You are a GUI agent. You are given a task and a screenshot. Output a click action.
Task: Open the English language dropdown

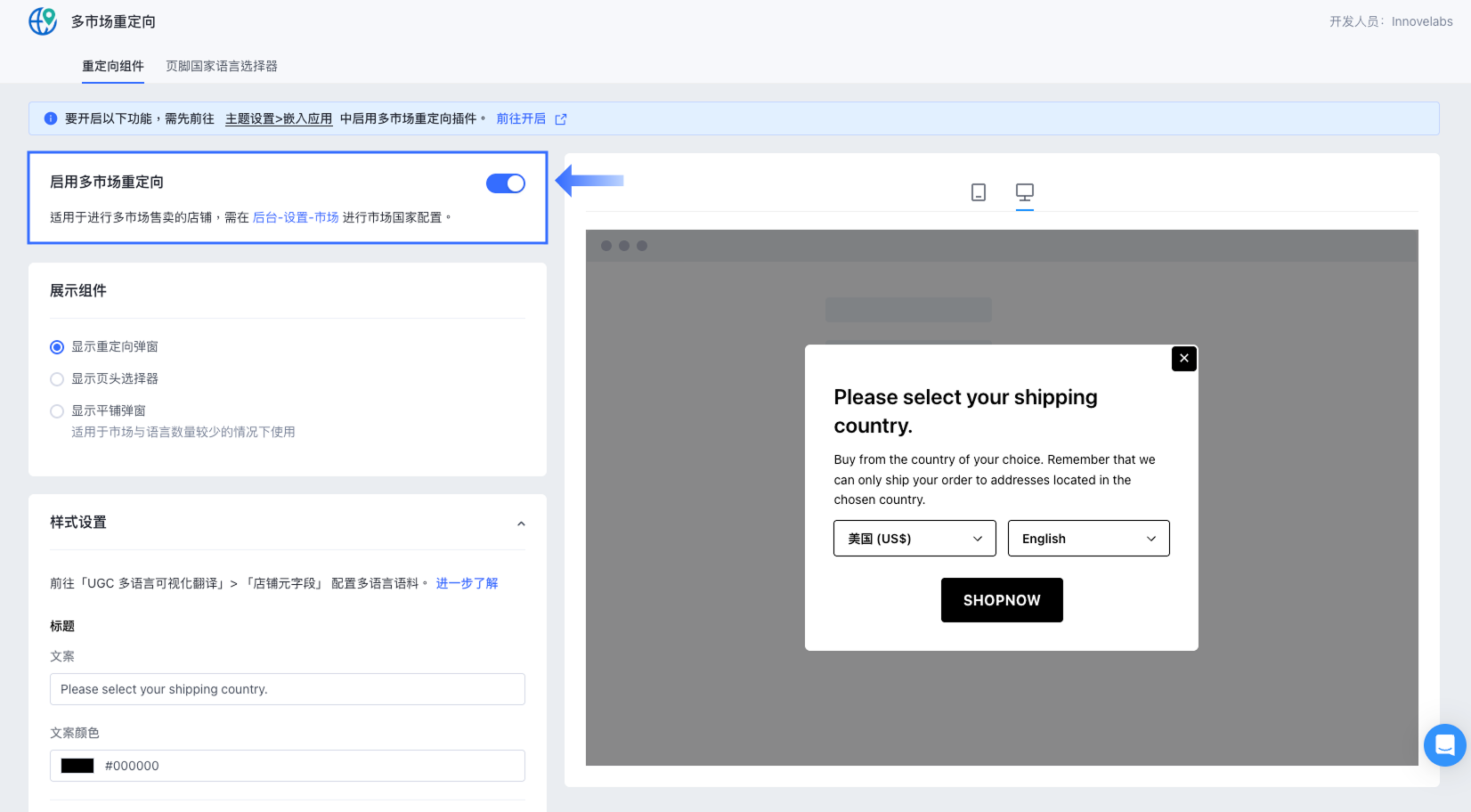tap(1088, 539)
